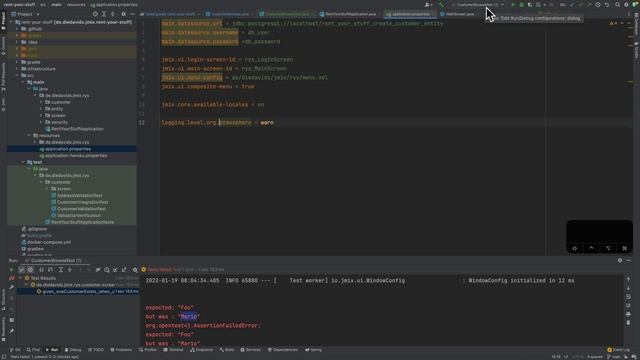Run the CustomerBrowseTest configuration with the green play icon
Image resolution: width=640 pixels, height=360 pixels.
(x=513, y=4)
